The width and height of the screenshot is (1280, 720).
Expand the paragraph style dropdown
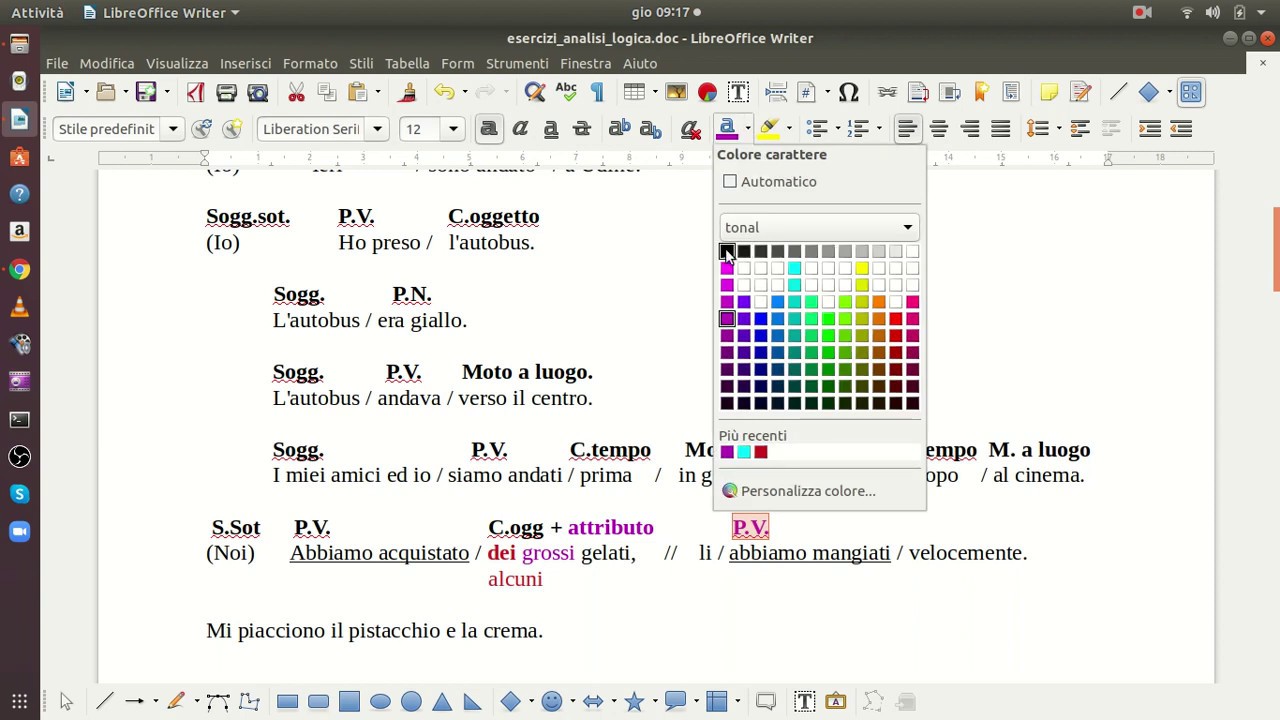tap(173, 129)
